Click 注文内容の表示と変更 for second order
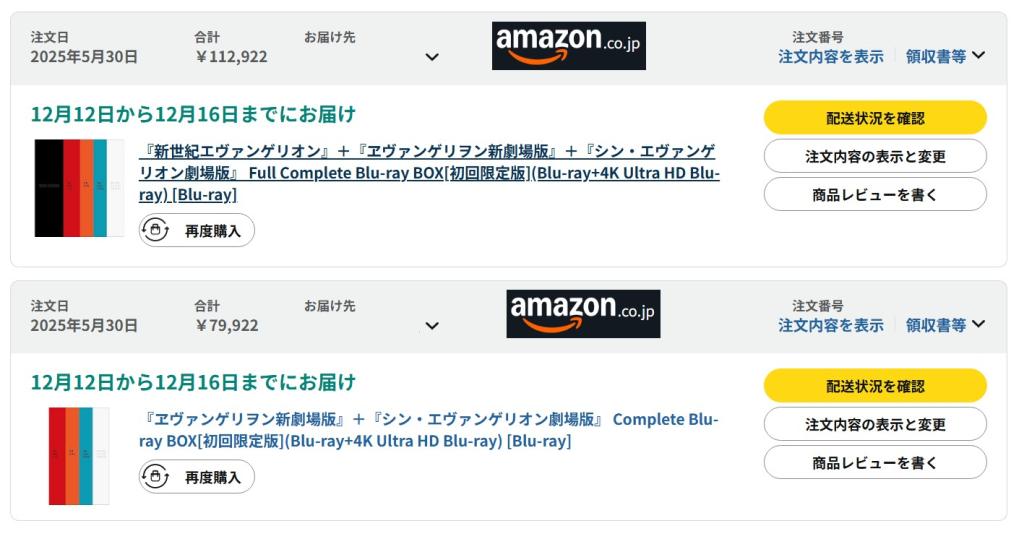 875,424
